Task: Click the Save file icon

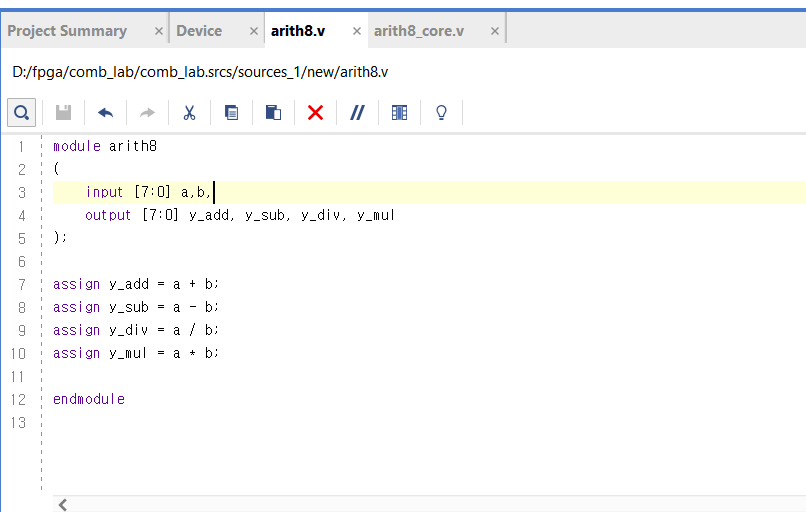Action: (x=64, y=113)
